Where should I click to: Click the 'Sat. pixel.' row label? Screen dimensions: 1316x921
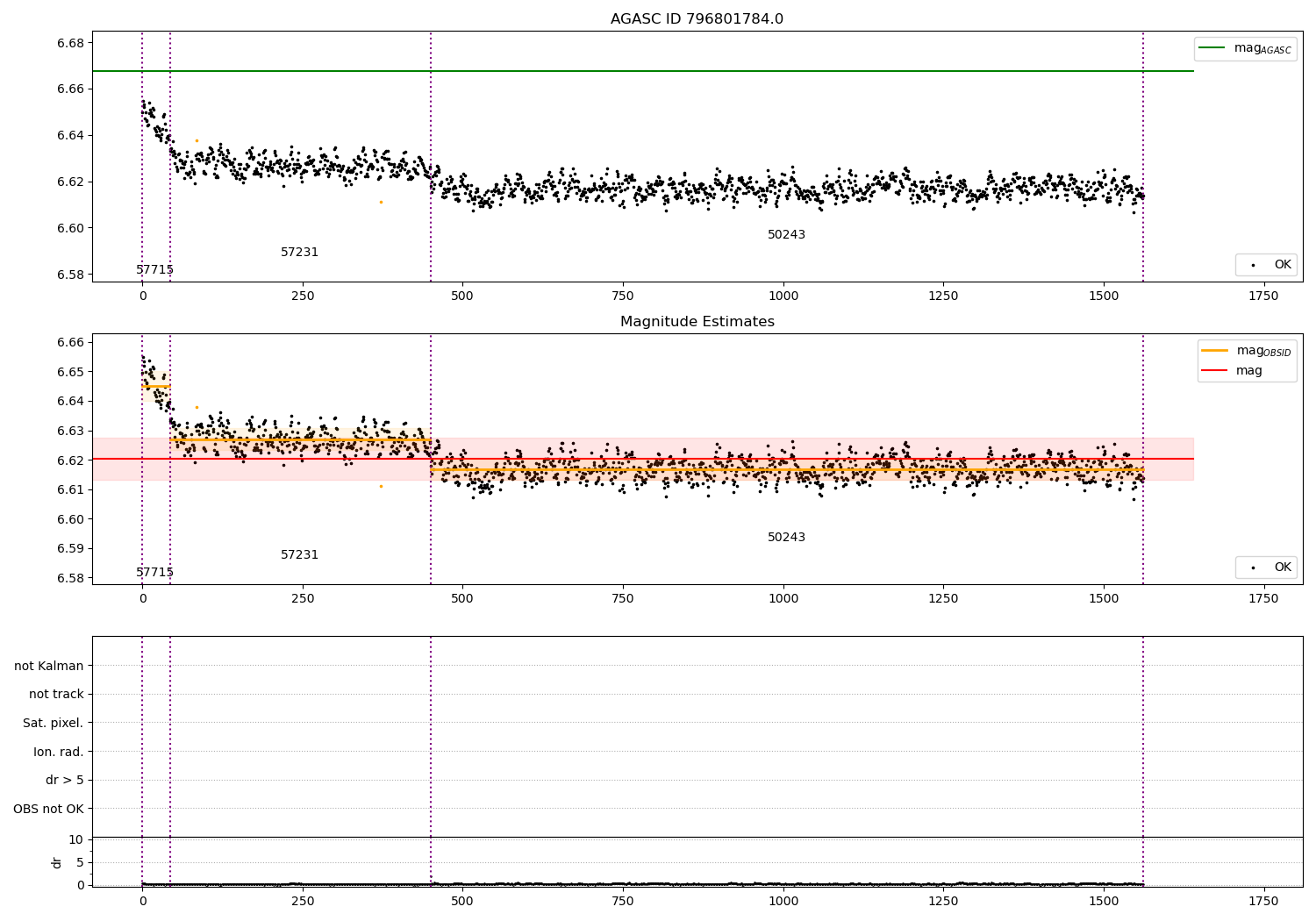point(54,723)
